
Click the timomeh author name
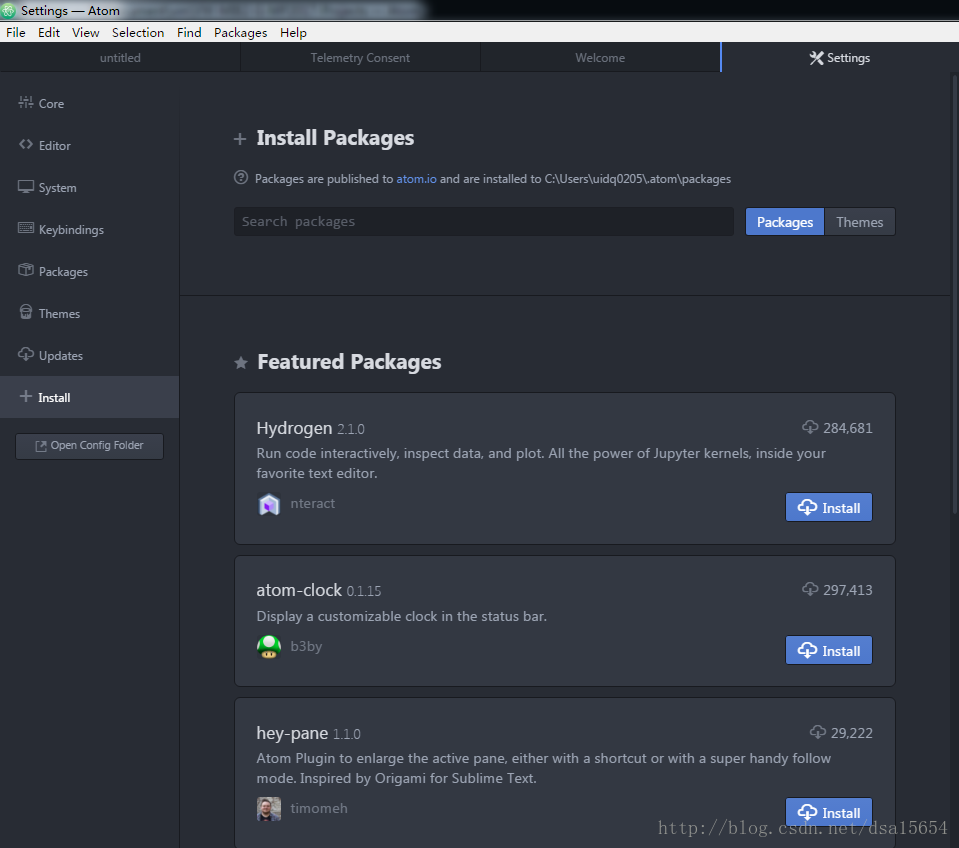[319, 808]
